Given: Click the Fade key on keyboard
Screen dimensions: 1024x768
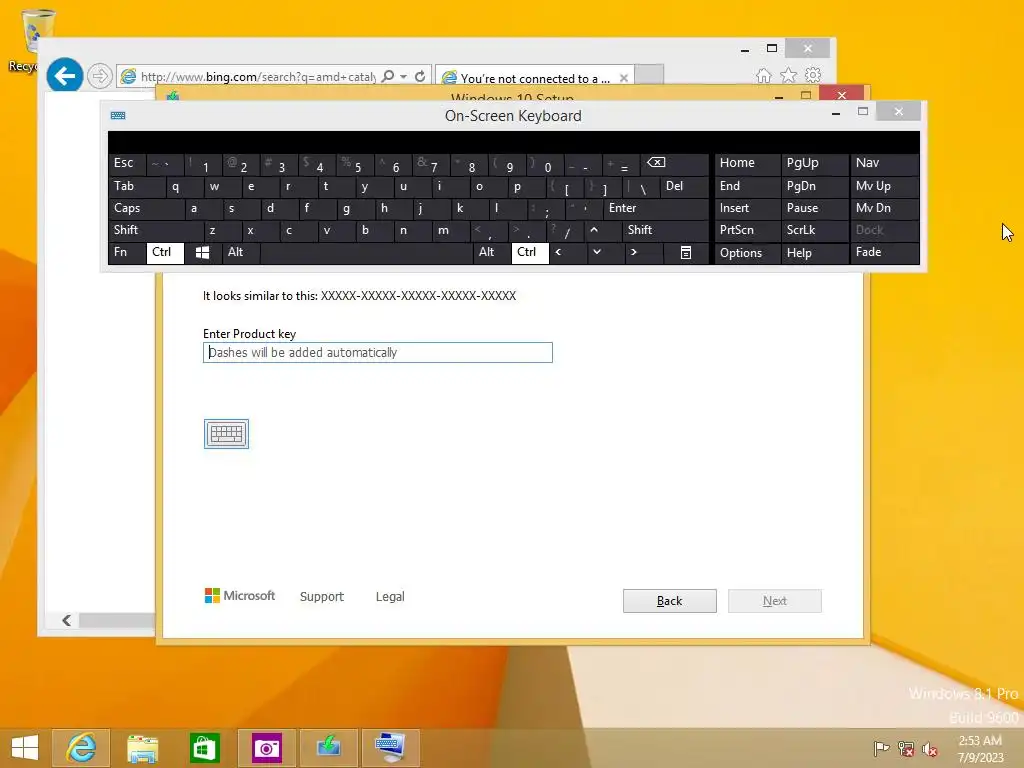Looking at the screenshot, I should click(x=884, y=253).
